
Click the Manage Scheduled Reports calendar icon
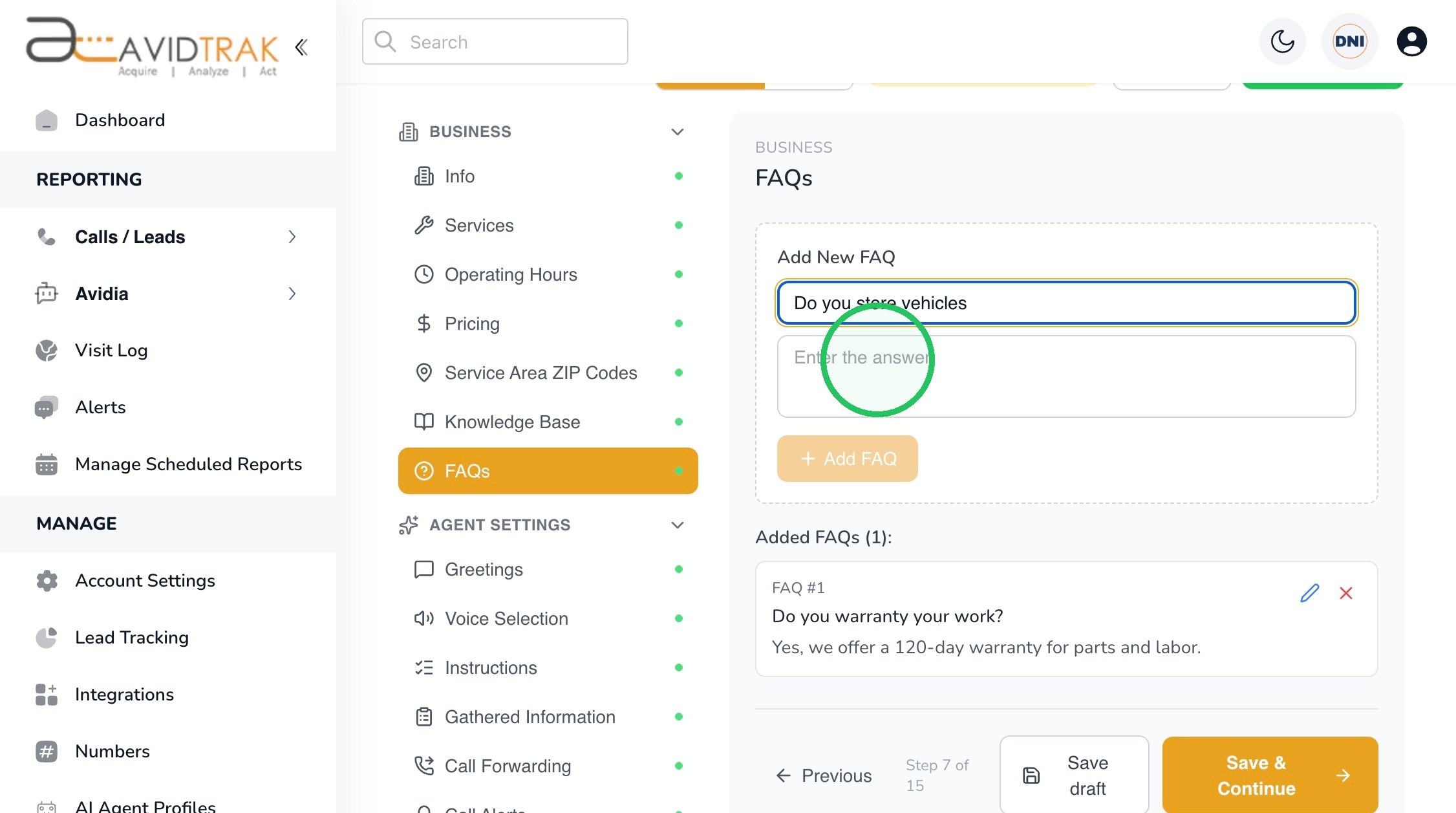(x=46, y=464)
